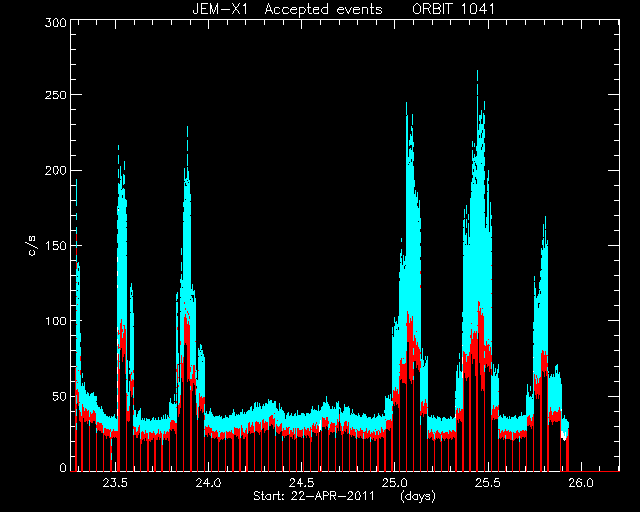Click the 200 y-axis tick label

coord(56,170)
